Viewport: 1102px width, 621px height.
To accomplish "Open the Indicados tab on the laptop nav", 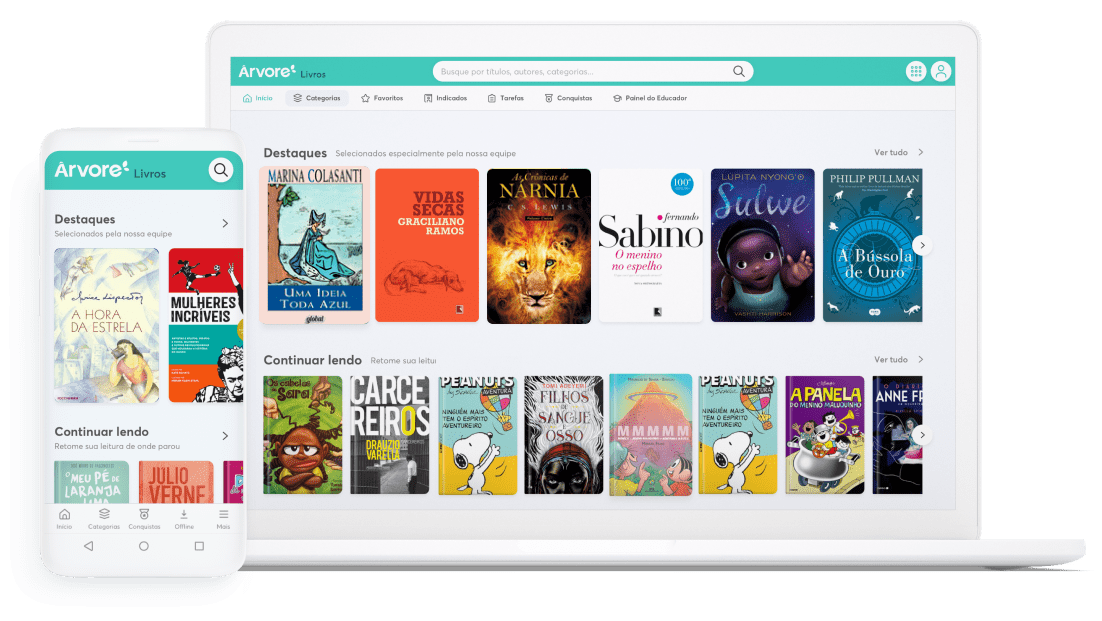I will 445,98.
